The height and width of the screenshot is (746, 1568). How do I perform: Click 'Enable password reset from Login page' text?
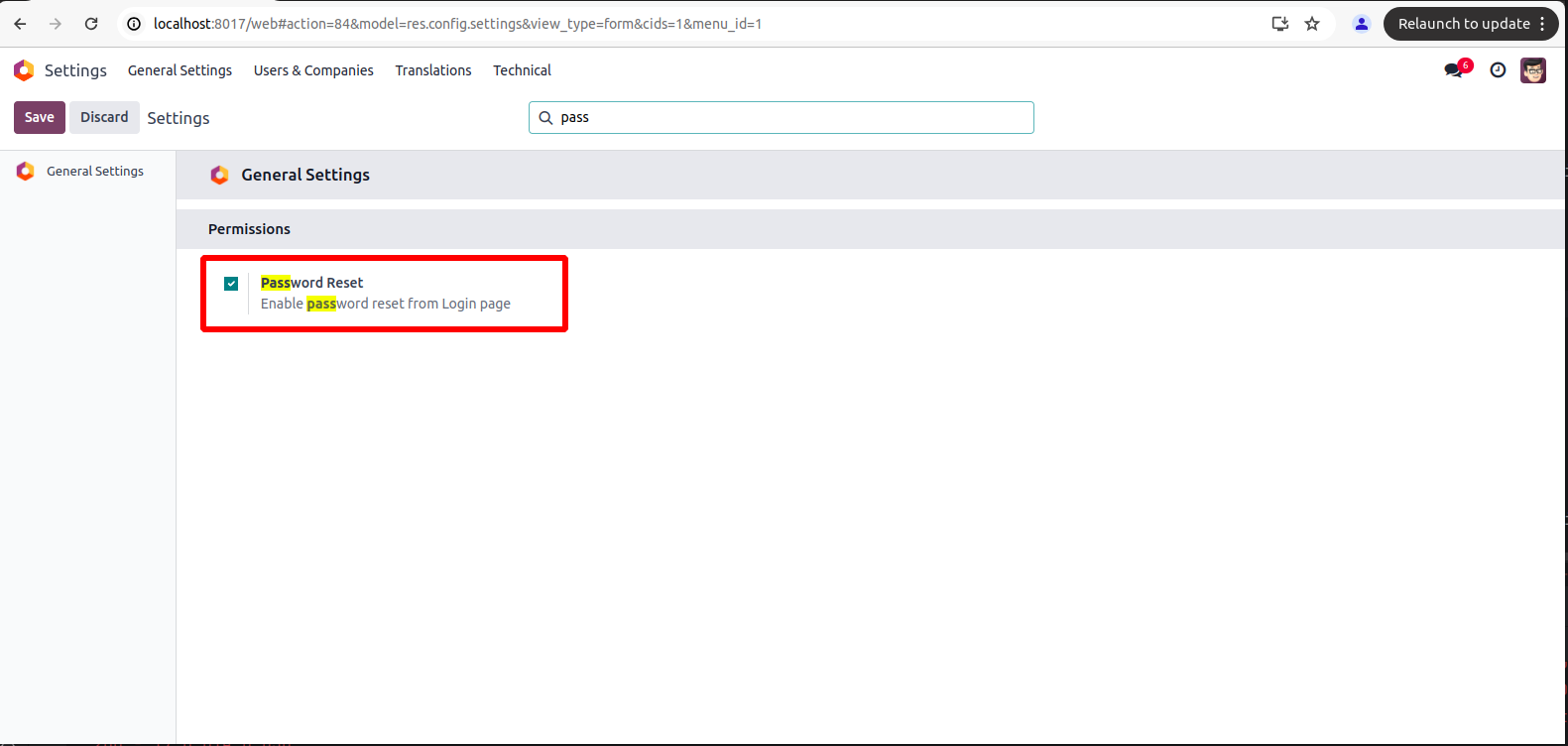pyautogui.click(x=386, y=304)
